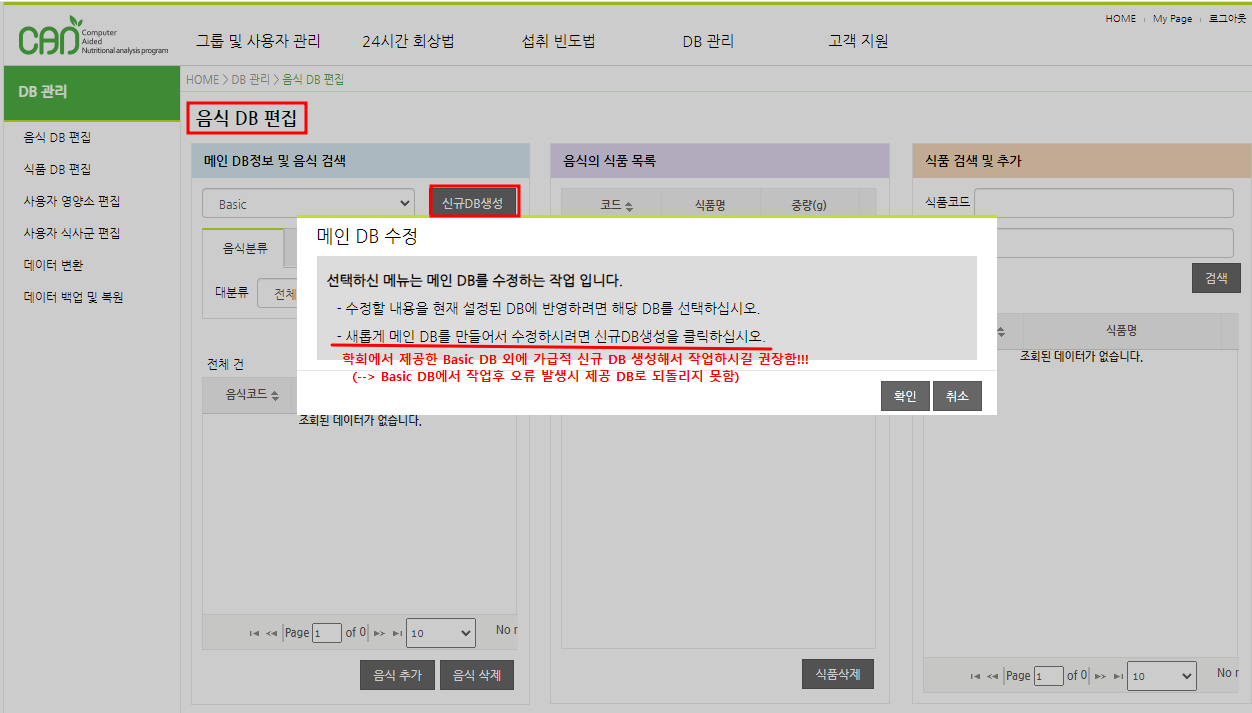Click the 식품코드 input field

point(1104,202)
